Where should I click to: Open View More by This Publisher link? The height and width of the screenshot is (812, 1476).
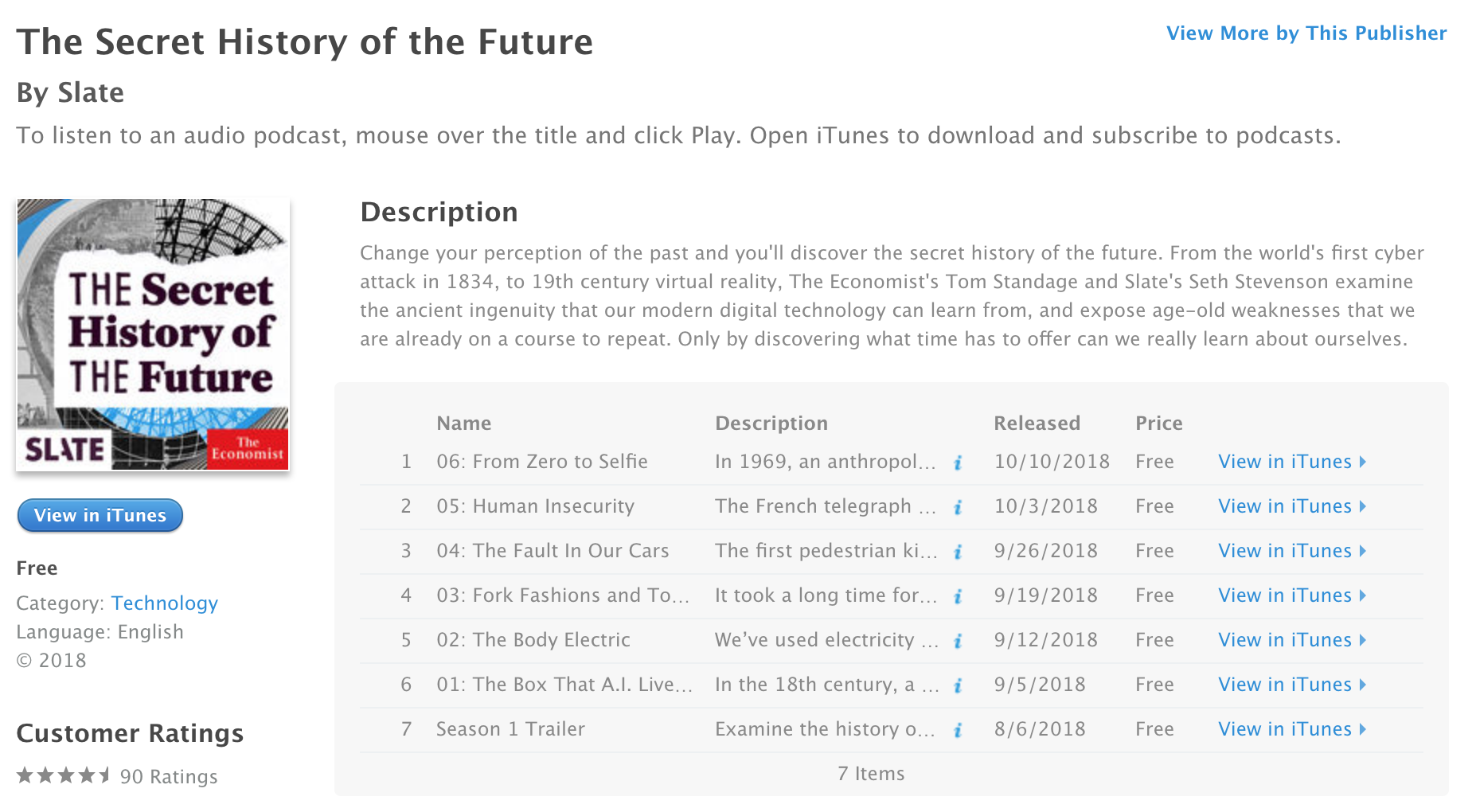pos(1306,33)
